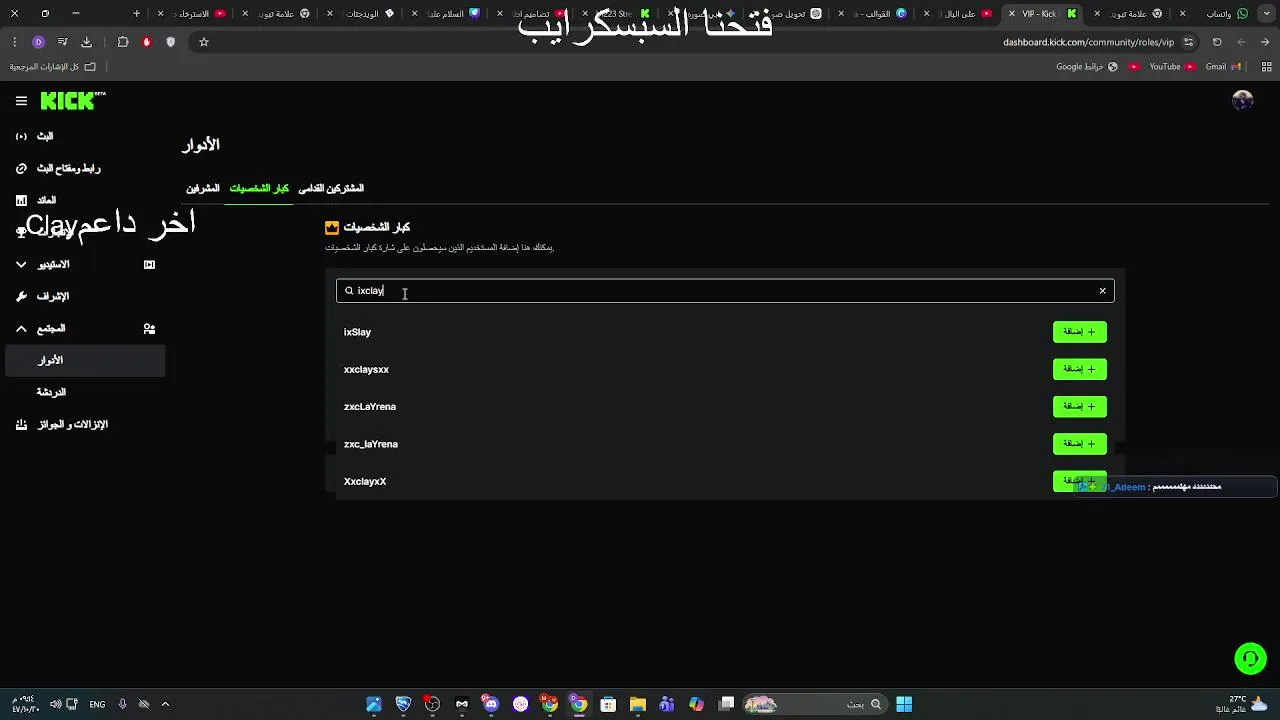Open the Kick hamburger sidebar menu
The height and width of the screenshot is (720, 1280).
21,101
